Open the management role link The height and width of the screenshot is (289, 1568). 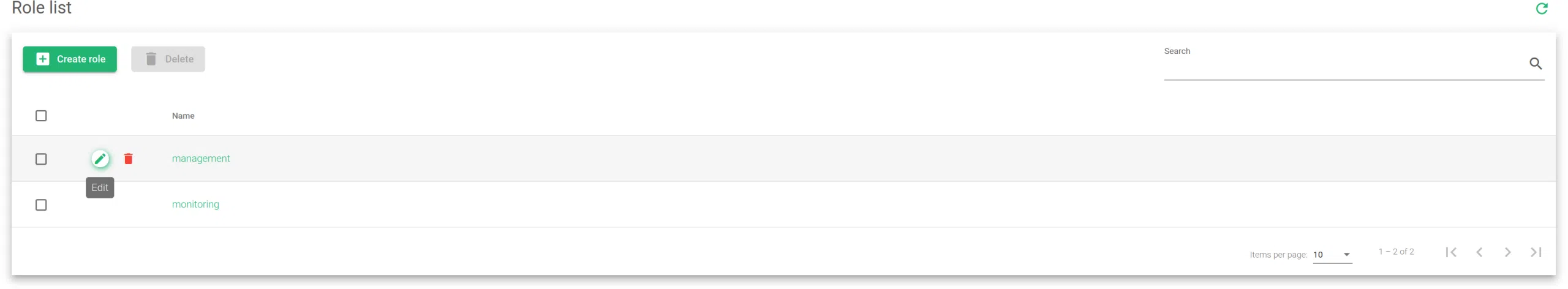[x=201, y=159]
